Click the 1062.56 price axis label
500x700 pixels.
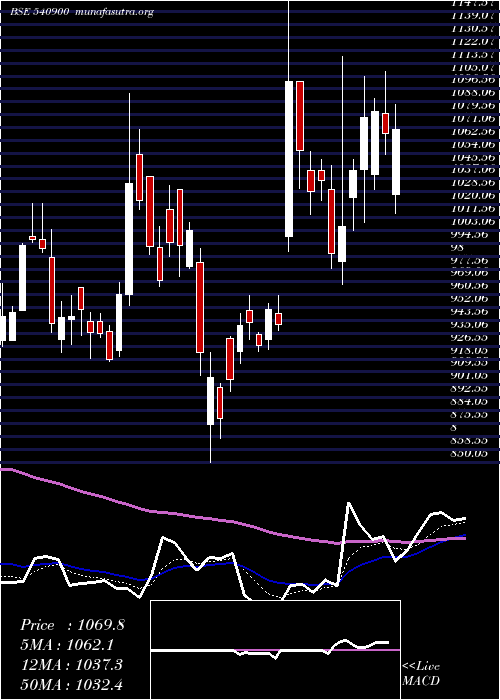(473, 132)
